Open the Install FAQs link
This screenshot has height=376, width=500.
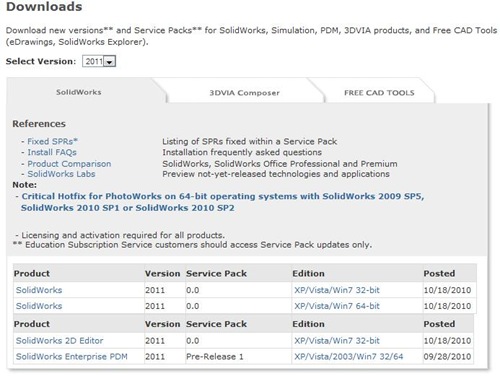[x=52, y=152]
